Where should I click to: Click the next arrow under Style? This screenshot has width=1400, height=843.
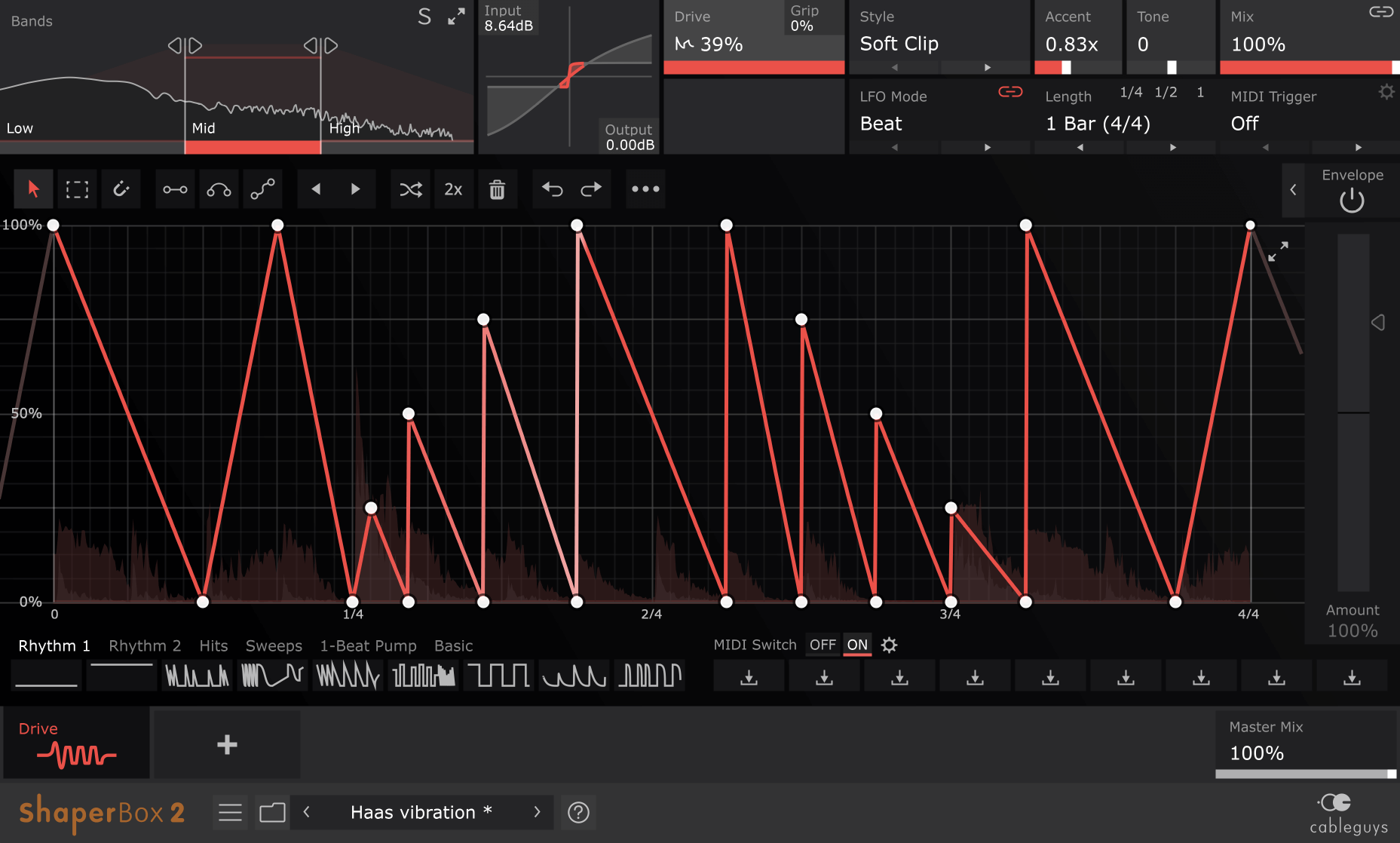point(985,67)
